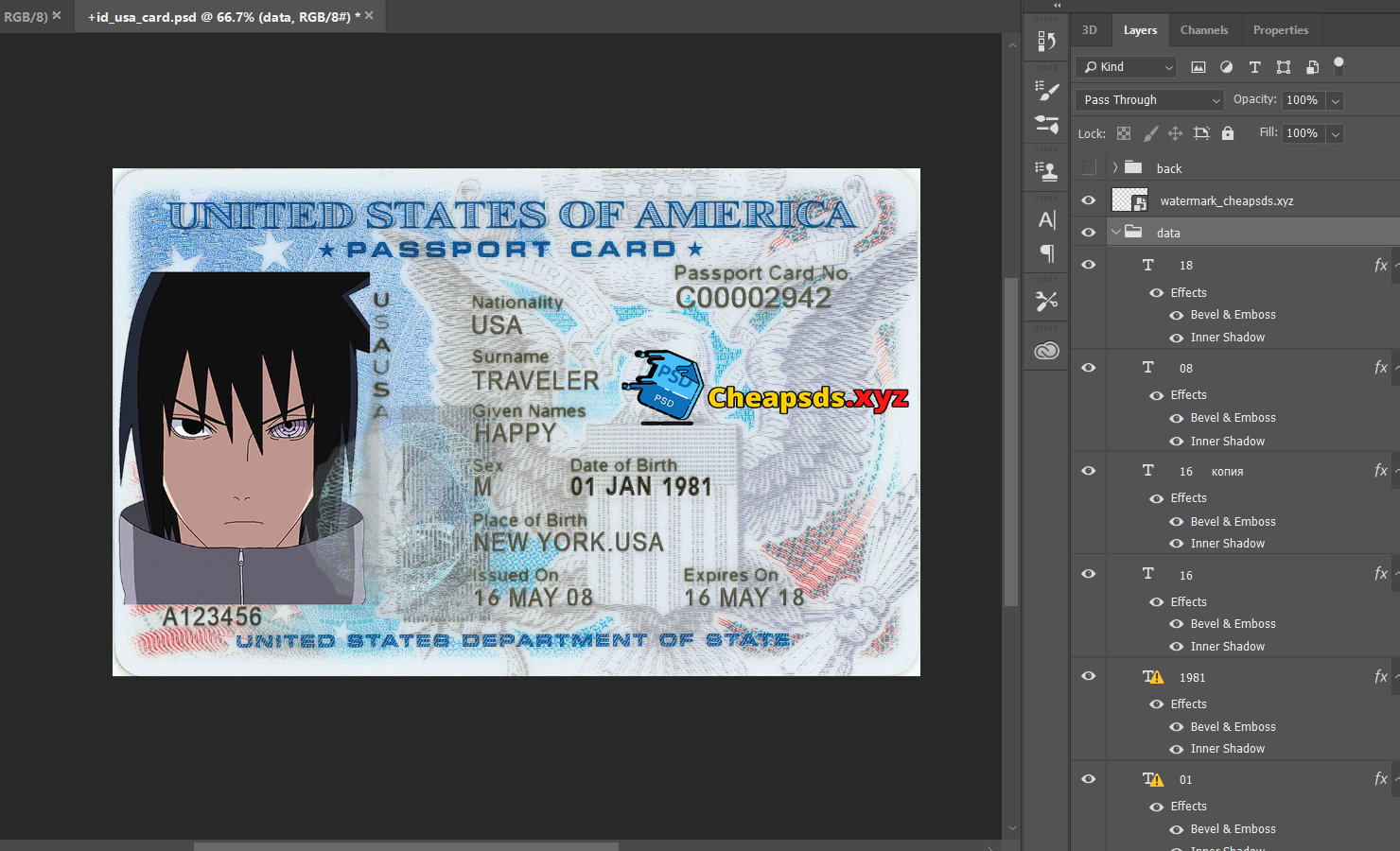
Task: Collapse the 'data' layer group
Action: (x=1115, y=233)
